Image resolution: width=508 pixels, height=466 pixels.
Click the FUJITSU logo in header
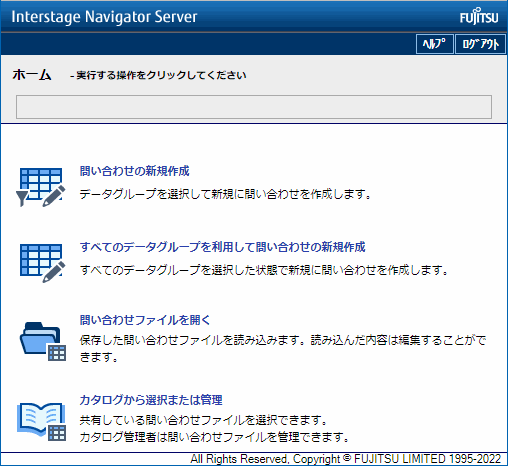[x=479, y=17]
